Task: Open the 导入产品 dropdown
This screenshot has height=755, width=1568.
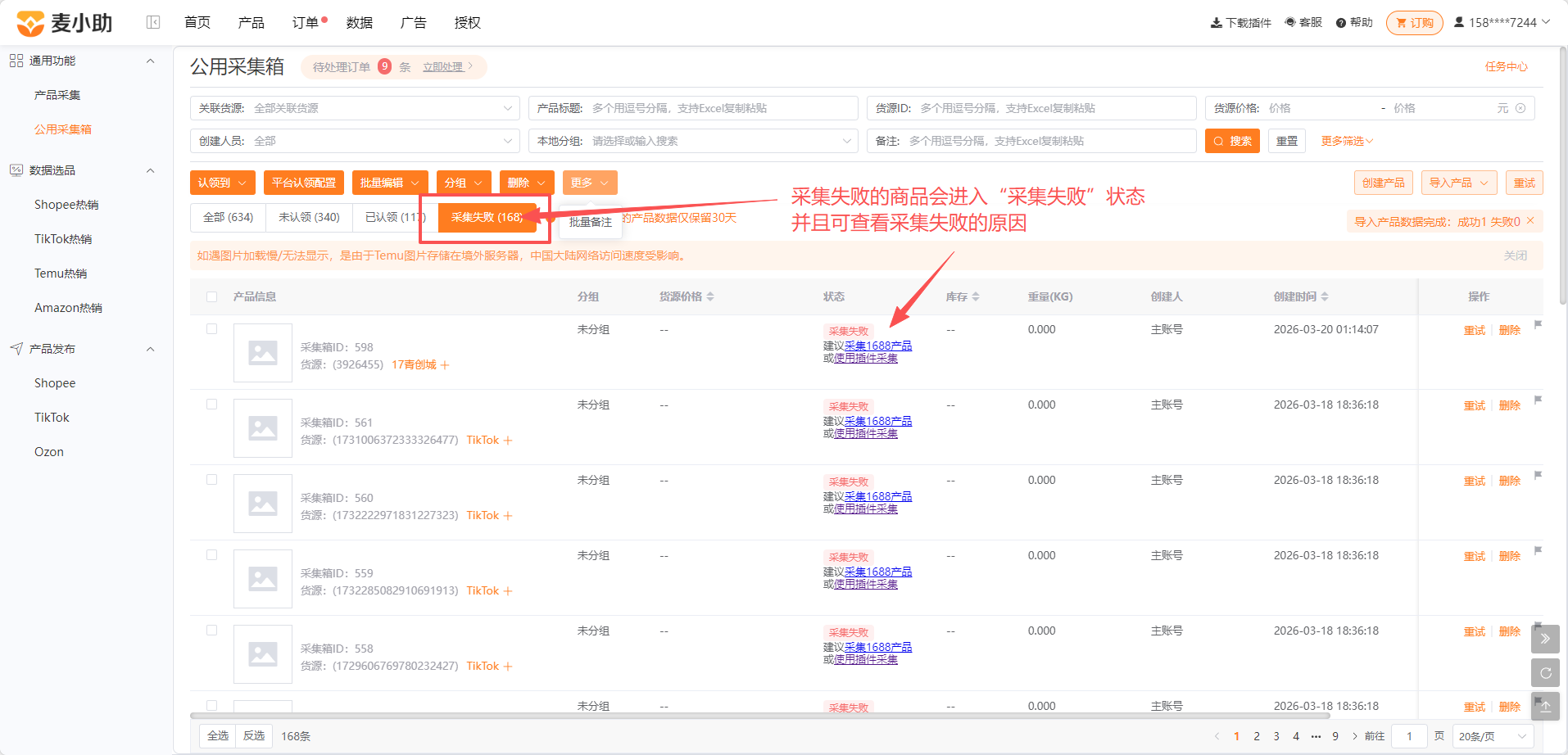Action: [1459, 183]
